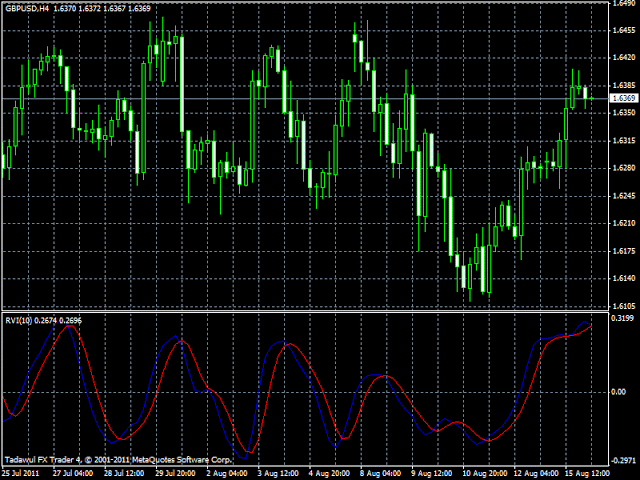Click the 1.6315 price axis label
This screenshot has width=640, height=480.
coord(624,140)
